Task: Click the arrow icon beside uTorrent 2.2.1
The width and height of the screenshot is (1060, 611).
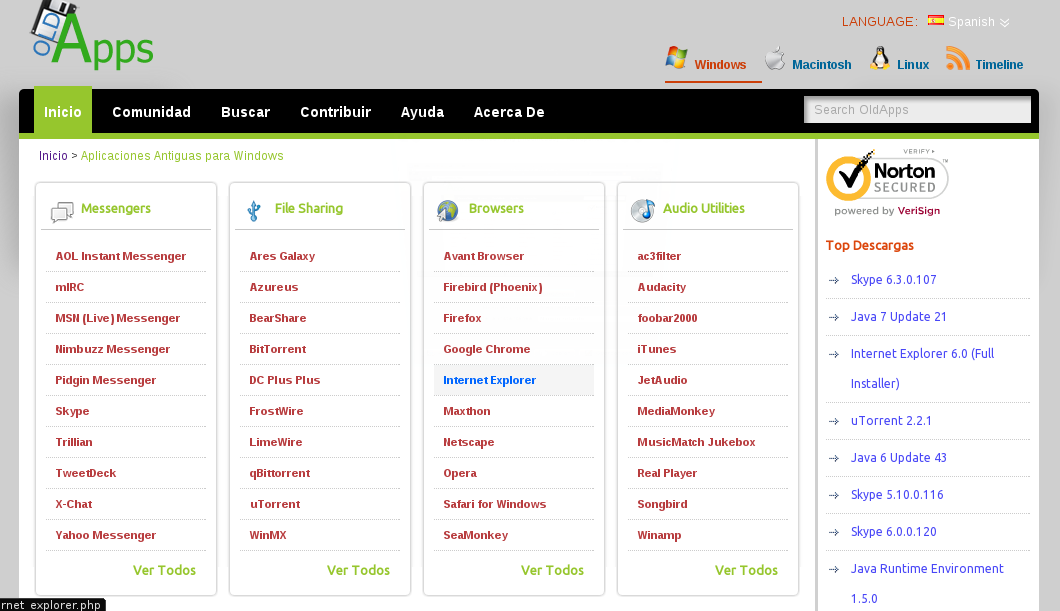Action: [833, 420]
